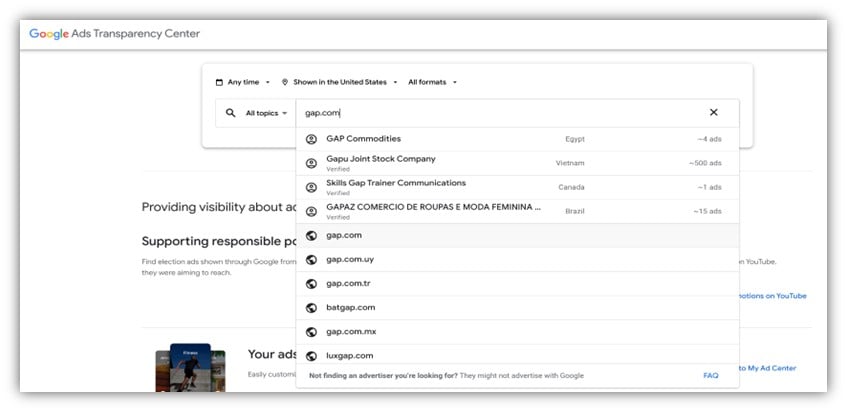Click the ~4 ads count for GAP Commodities
Screen dimensions: 847x412
tap(709, 139)
